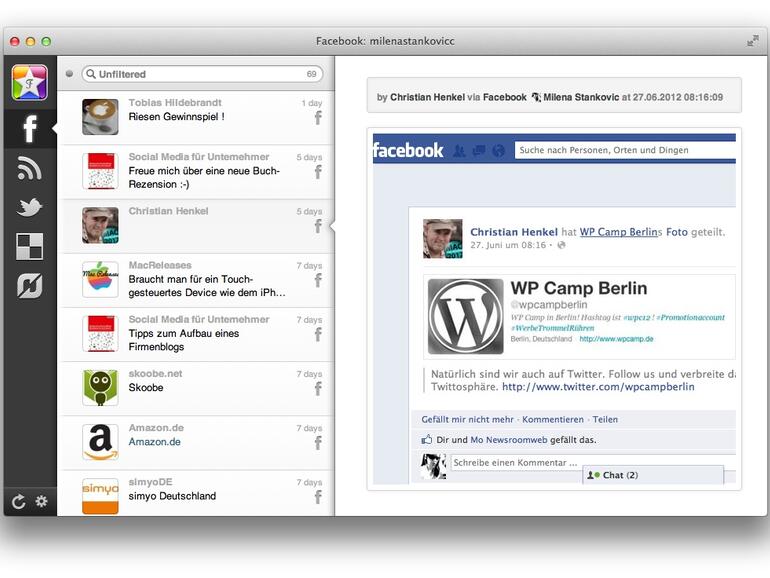Select 'Tipps zum Aufbau eines Firmenblogs' post
This screenshot has width=770, height=578.
(x=184, y=340)
